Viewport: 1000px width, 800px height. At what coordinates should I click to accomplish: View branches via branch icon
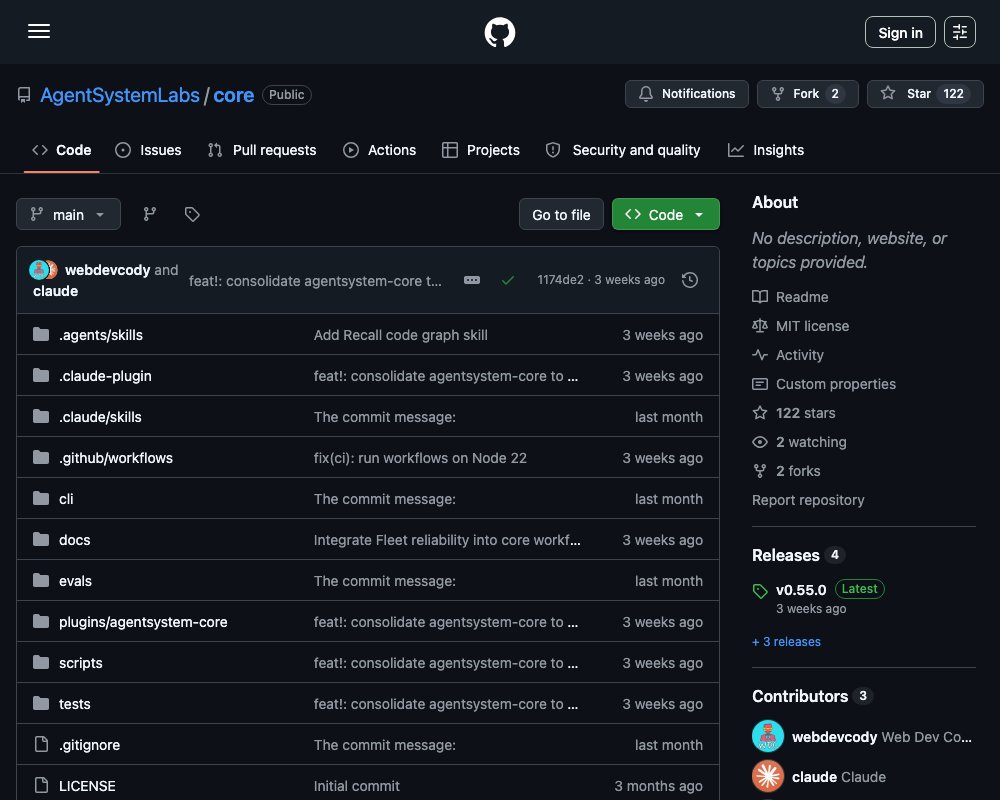coord(150,214)
